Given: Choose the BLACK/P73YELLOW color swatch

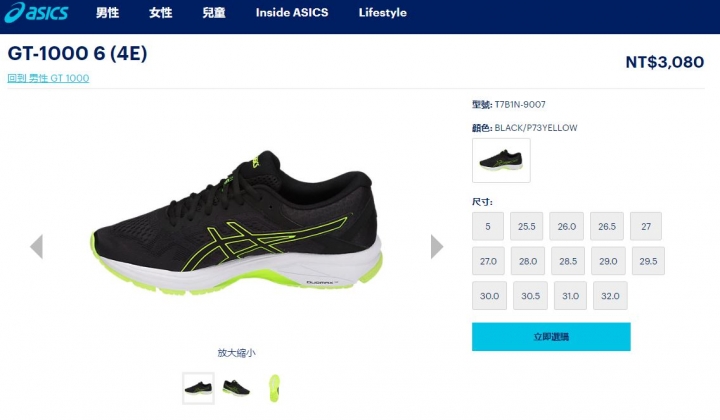Looking at the screenshot, I should [x=501, y=160].
